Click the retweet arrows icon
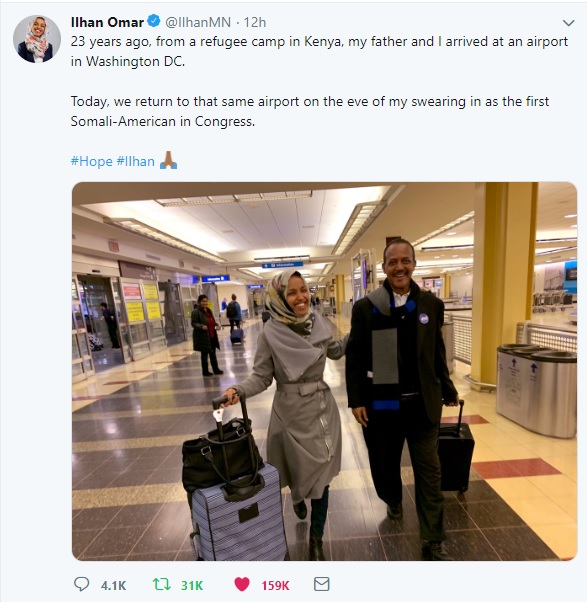 [x=162, y=584]
